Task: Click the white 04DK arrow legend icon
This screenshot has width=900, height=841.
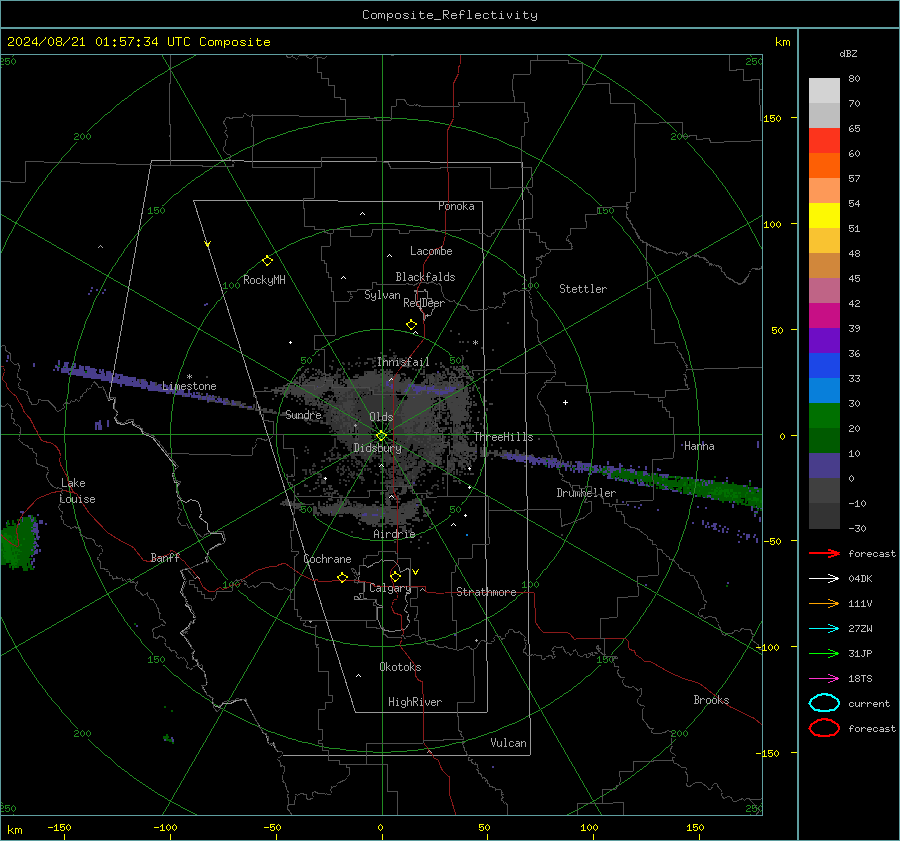Action: click(824, 579)
